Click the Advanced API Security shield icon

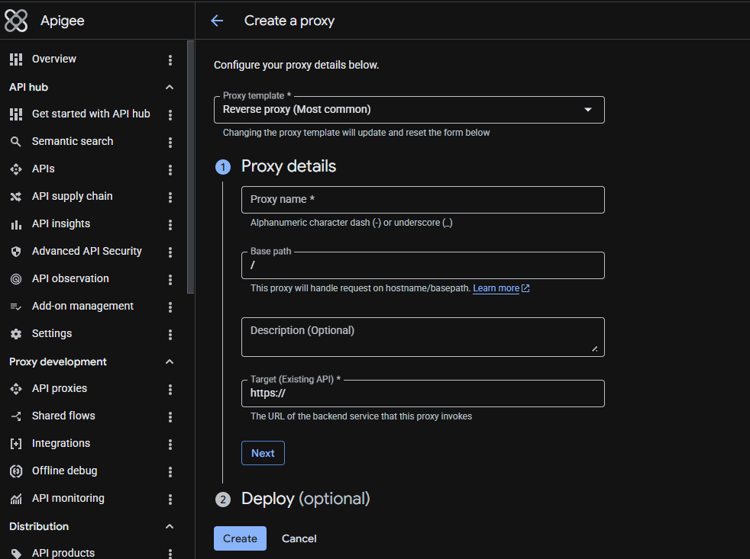coord(16,252)
